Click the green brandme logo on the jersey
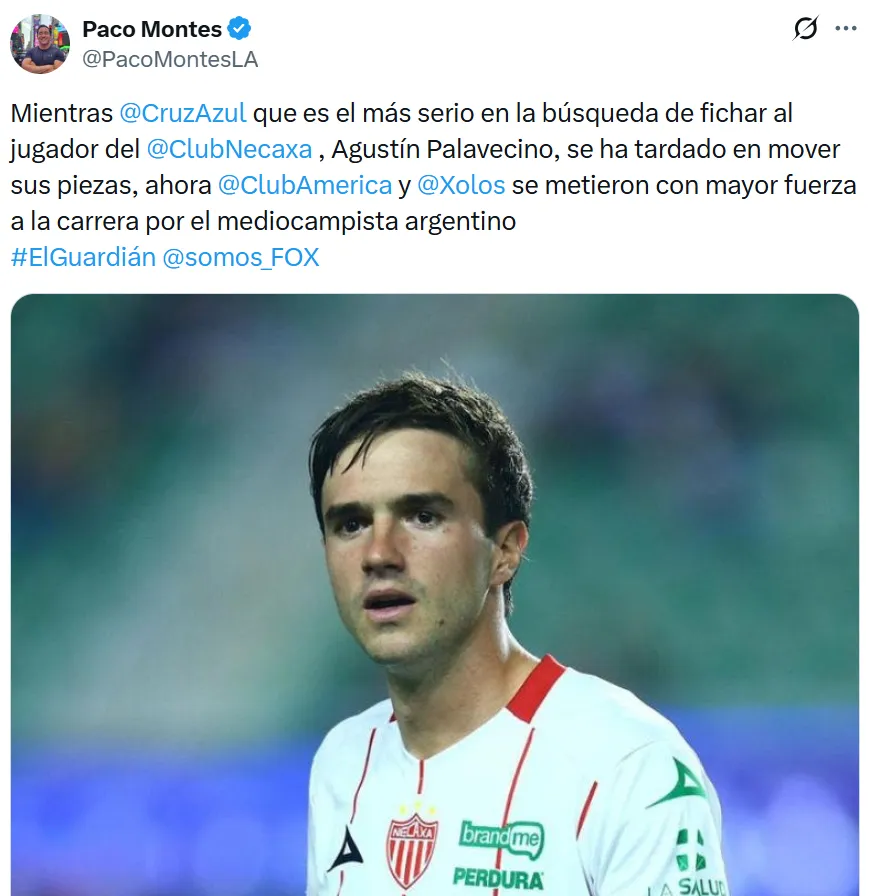The image size is (874, 896). coord(502,838)
